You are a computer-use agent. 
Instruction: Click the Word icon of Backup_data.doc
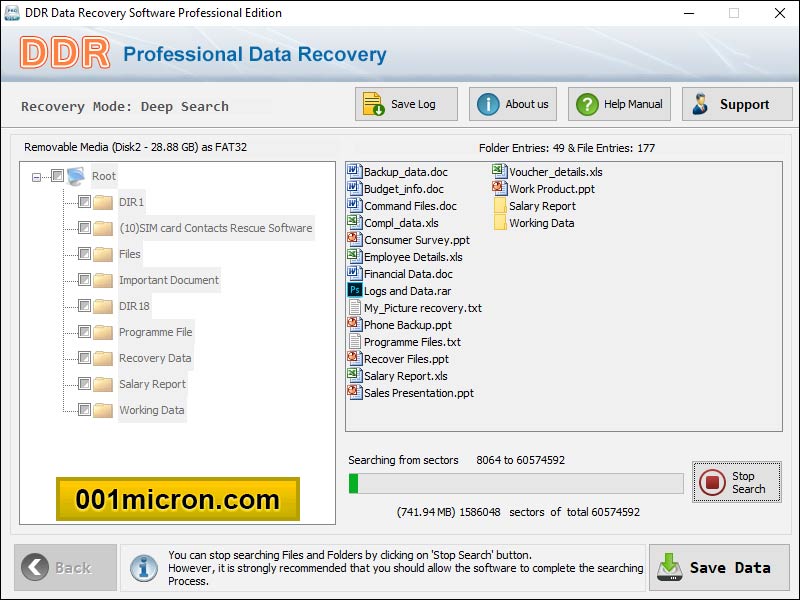click(x=355, y=171)
